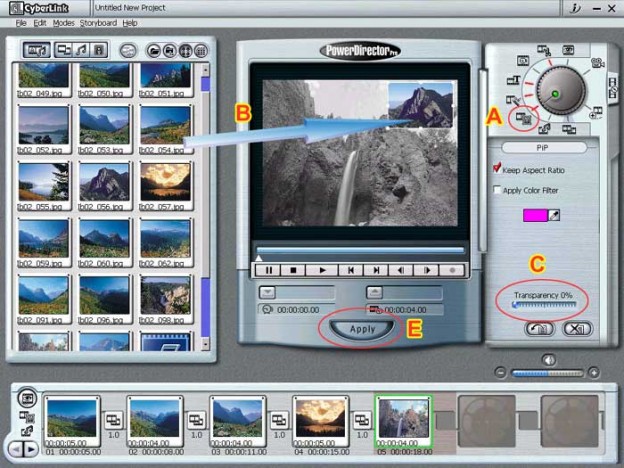Click the mark-out up arrow button
This screenshot has height=468, width=624.
(x=374, y=292)
